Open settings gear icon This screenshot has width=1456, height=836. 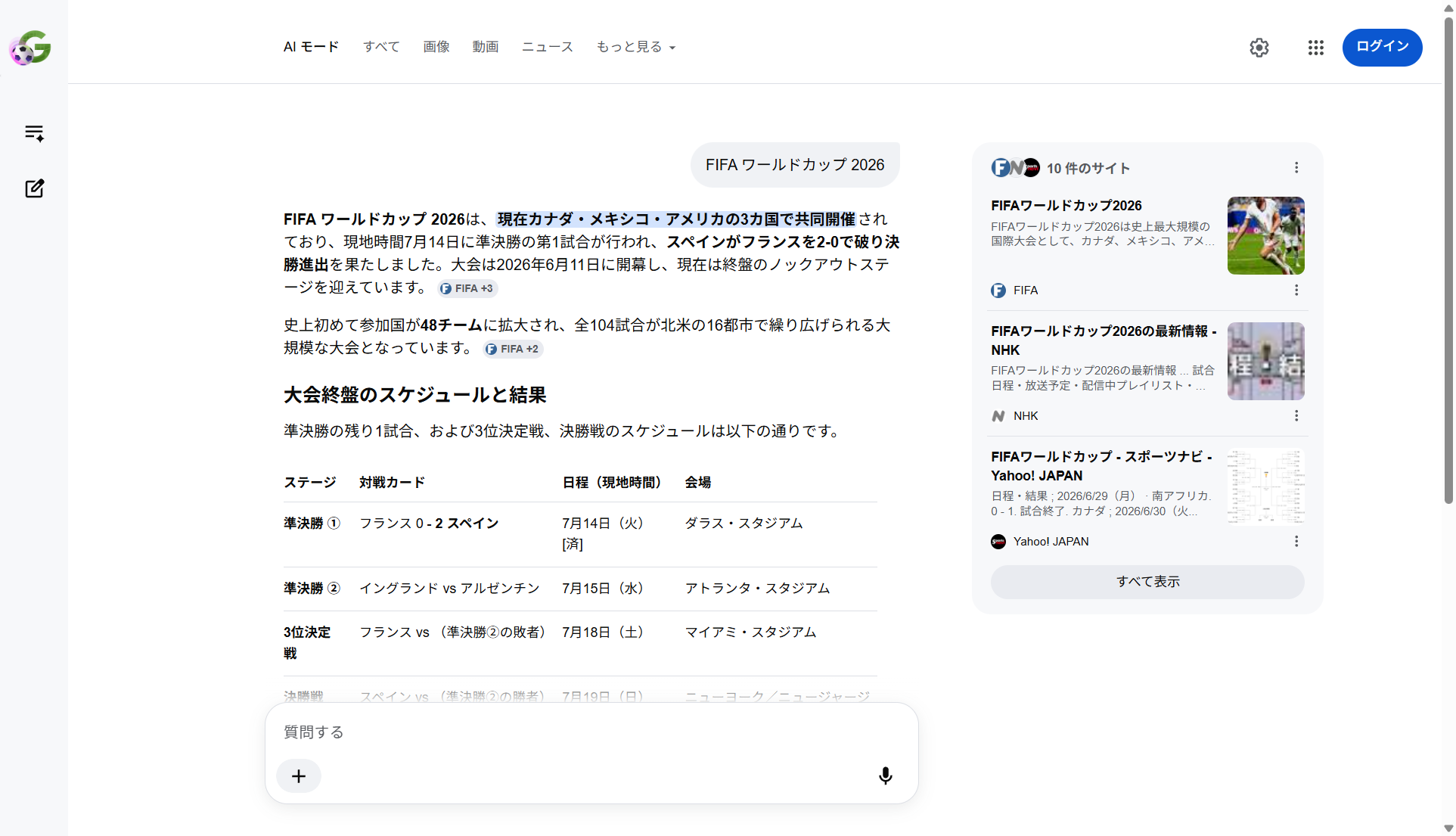click(x=1259, y=48)
